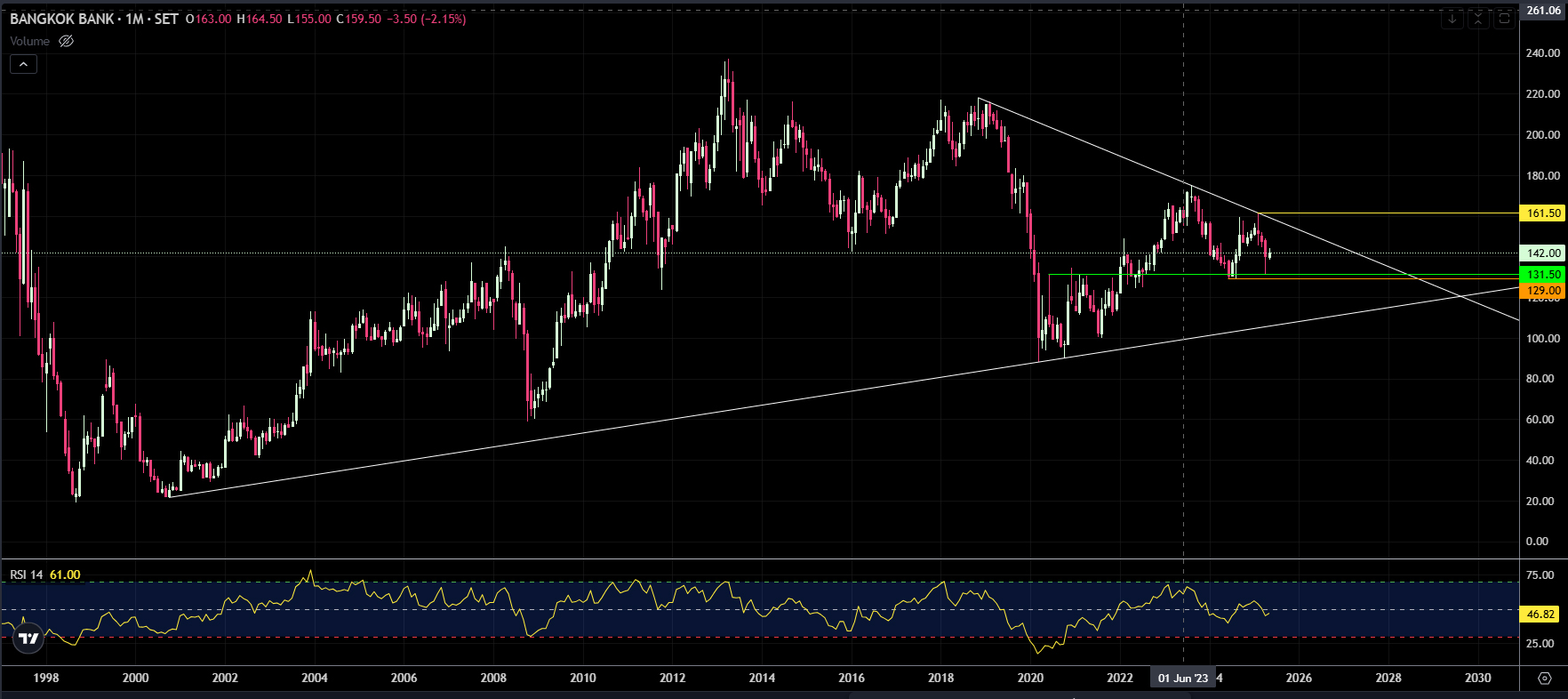Open the chart settings gear icon
Viewport: 1568px width, 699px height.
[x=1544, y=678]
